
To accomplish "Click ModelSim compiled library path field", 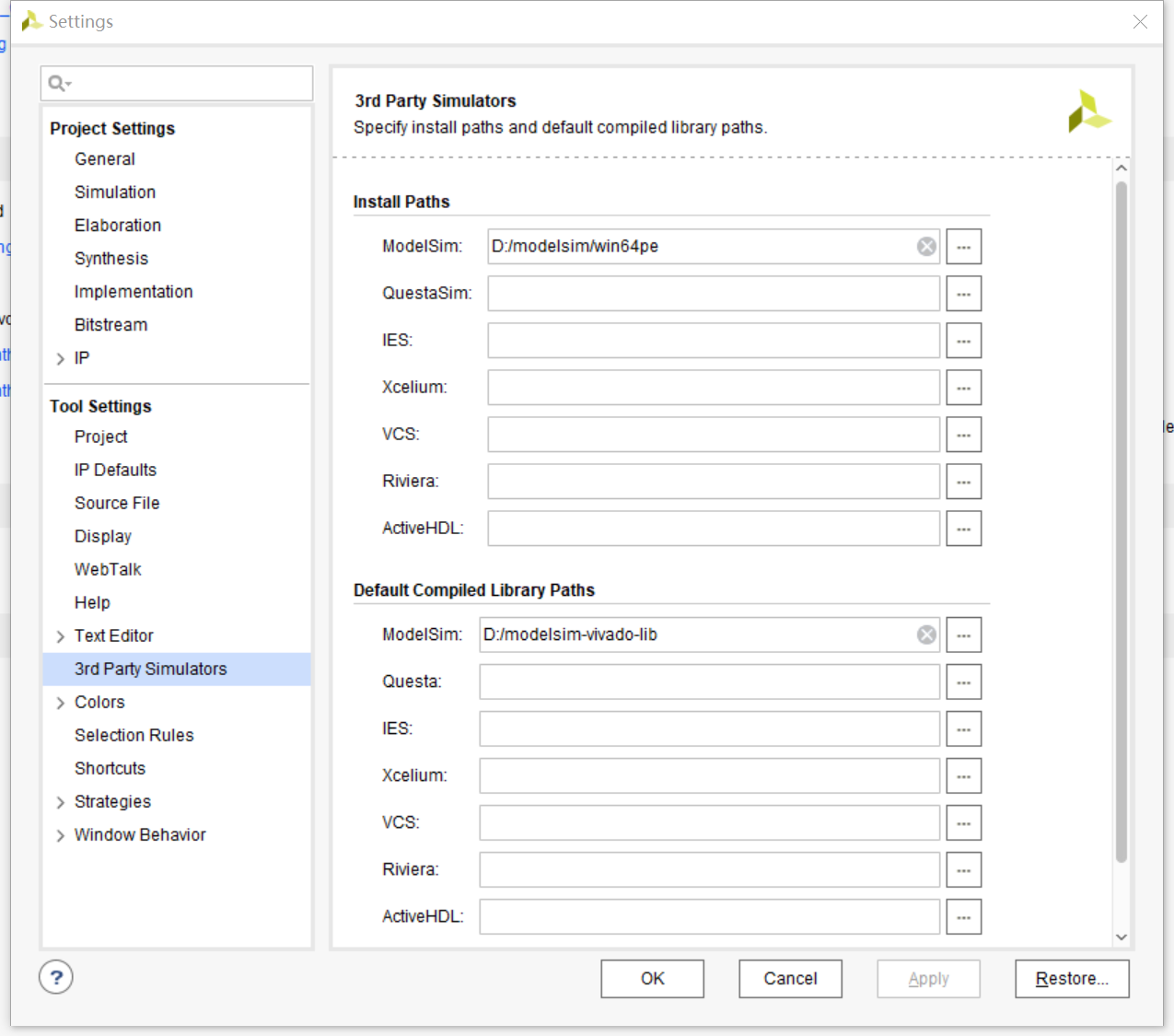I will [x=710, y=635].
